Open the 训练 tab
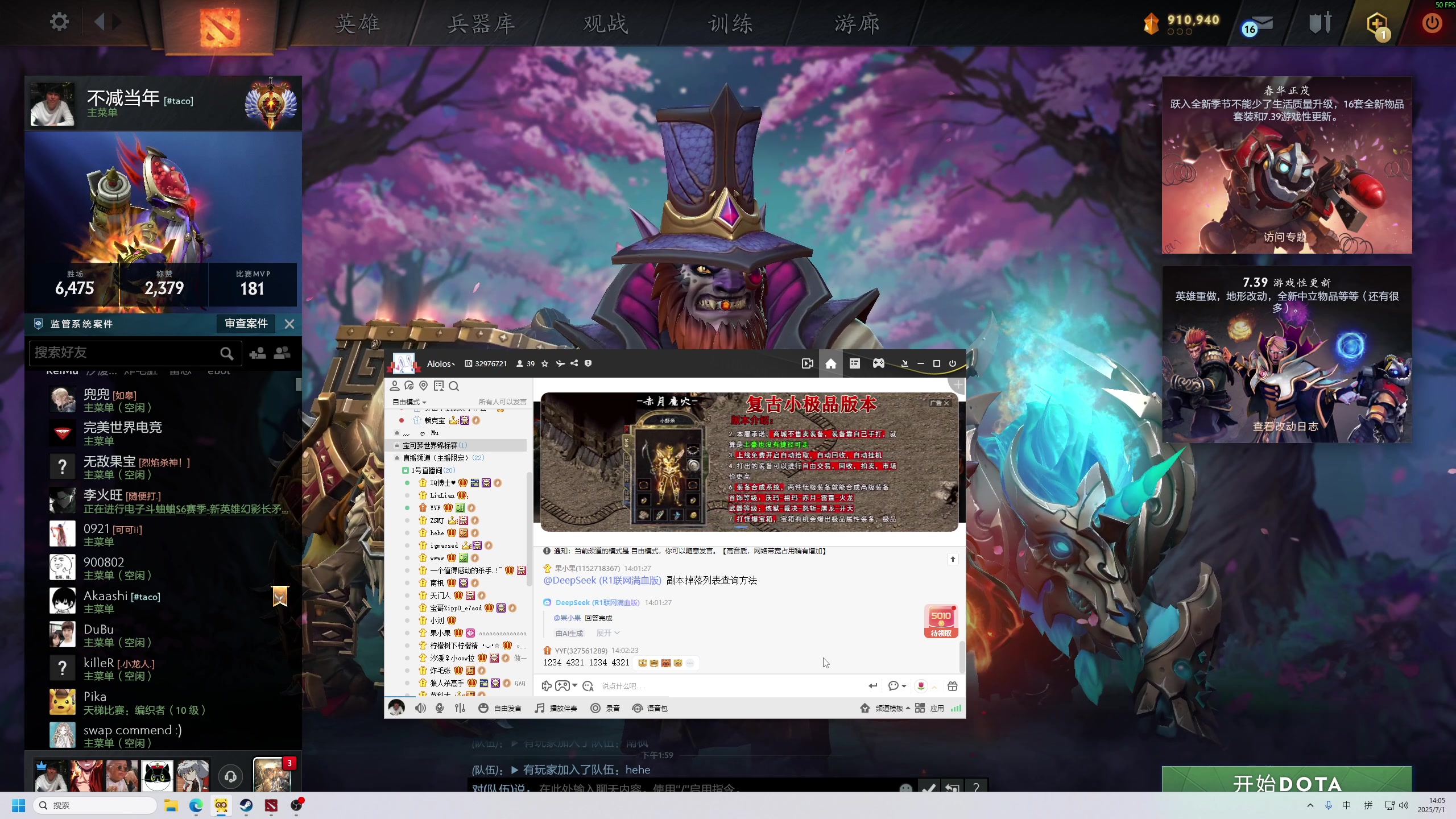The height and width of the screenshot is (819, 1456). [x=730, y=24]
